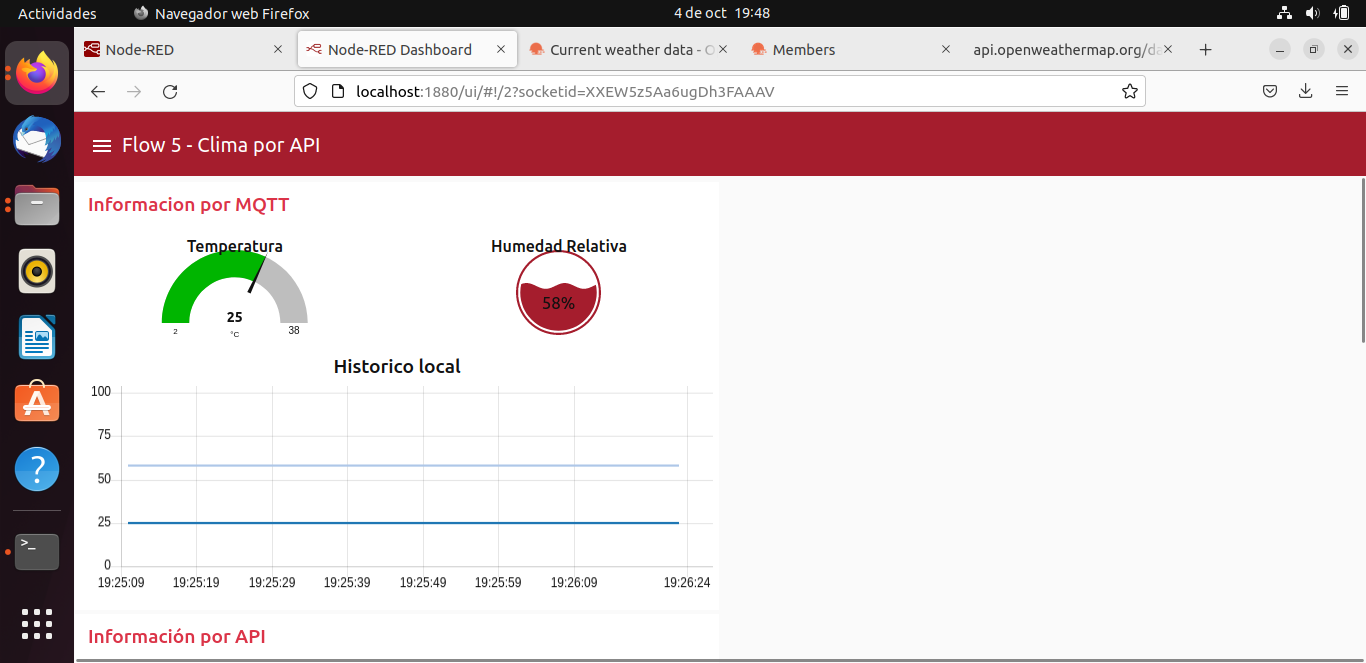Reload the Node-RED dashboard page
This screenshot has width=1366, height=663.
(170, 91)
